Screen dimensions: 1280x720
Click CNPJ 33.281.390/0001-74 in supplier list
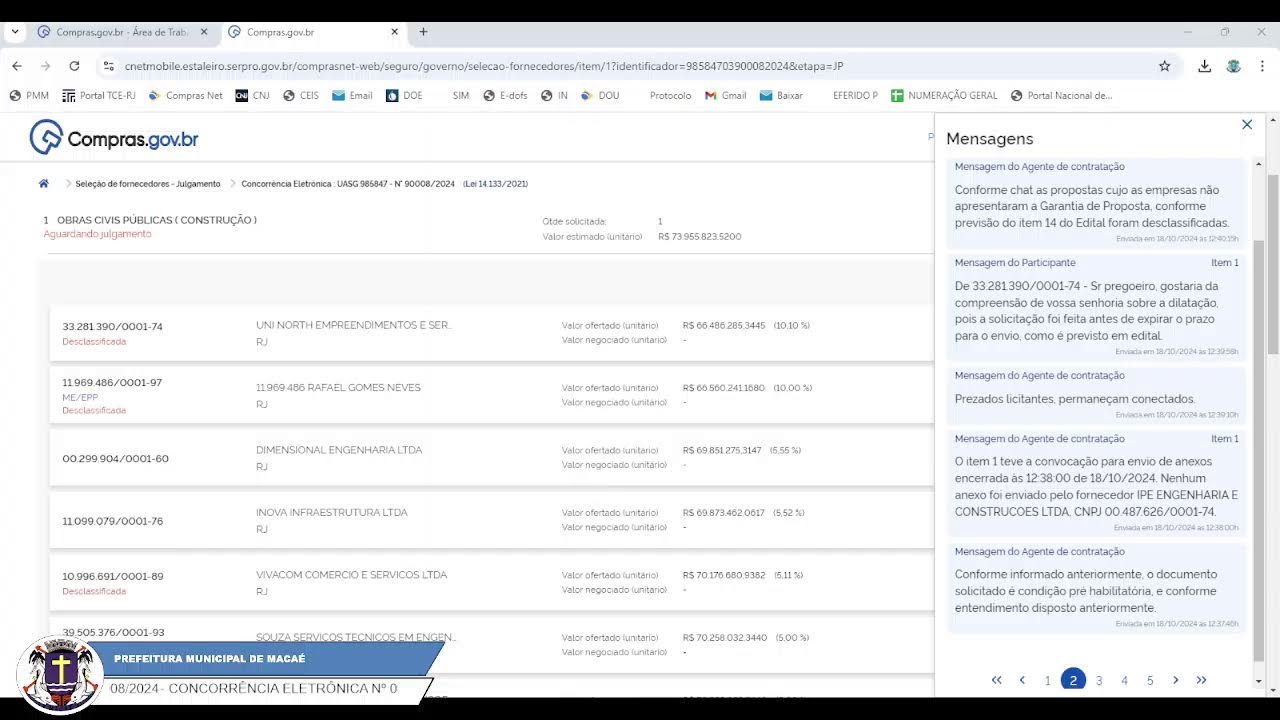point(112,327)
